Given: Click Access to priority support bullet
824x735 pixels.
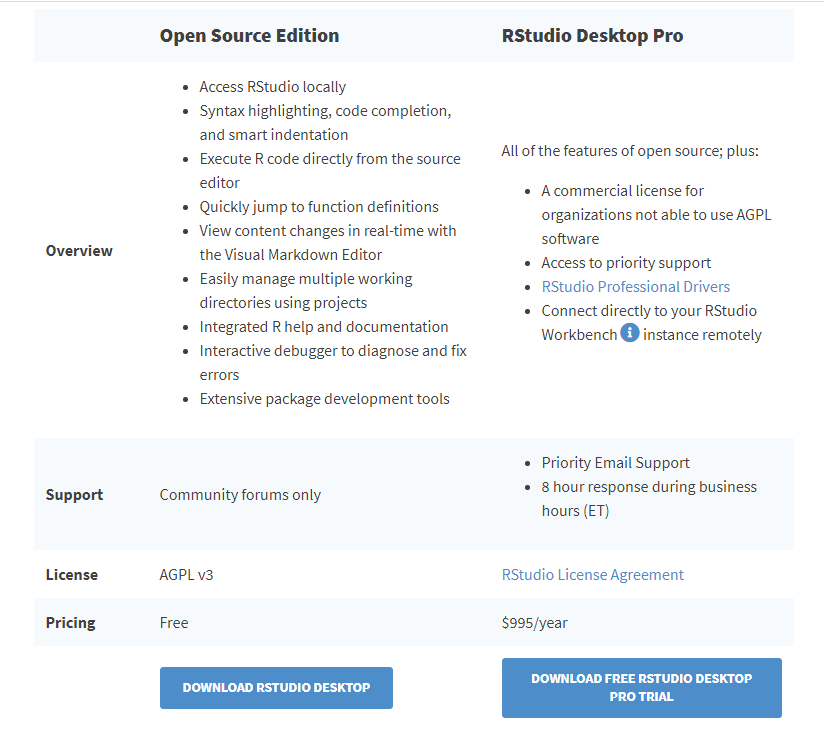Looking at the screenshot, I should pos(626,263).
